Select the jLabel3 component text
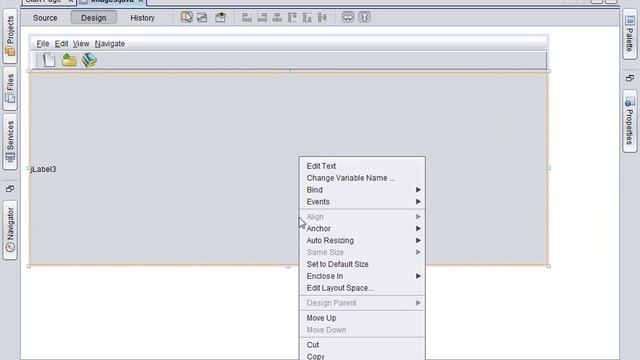Viewport: 640px width, 360px height. coord(43,169)
